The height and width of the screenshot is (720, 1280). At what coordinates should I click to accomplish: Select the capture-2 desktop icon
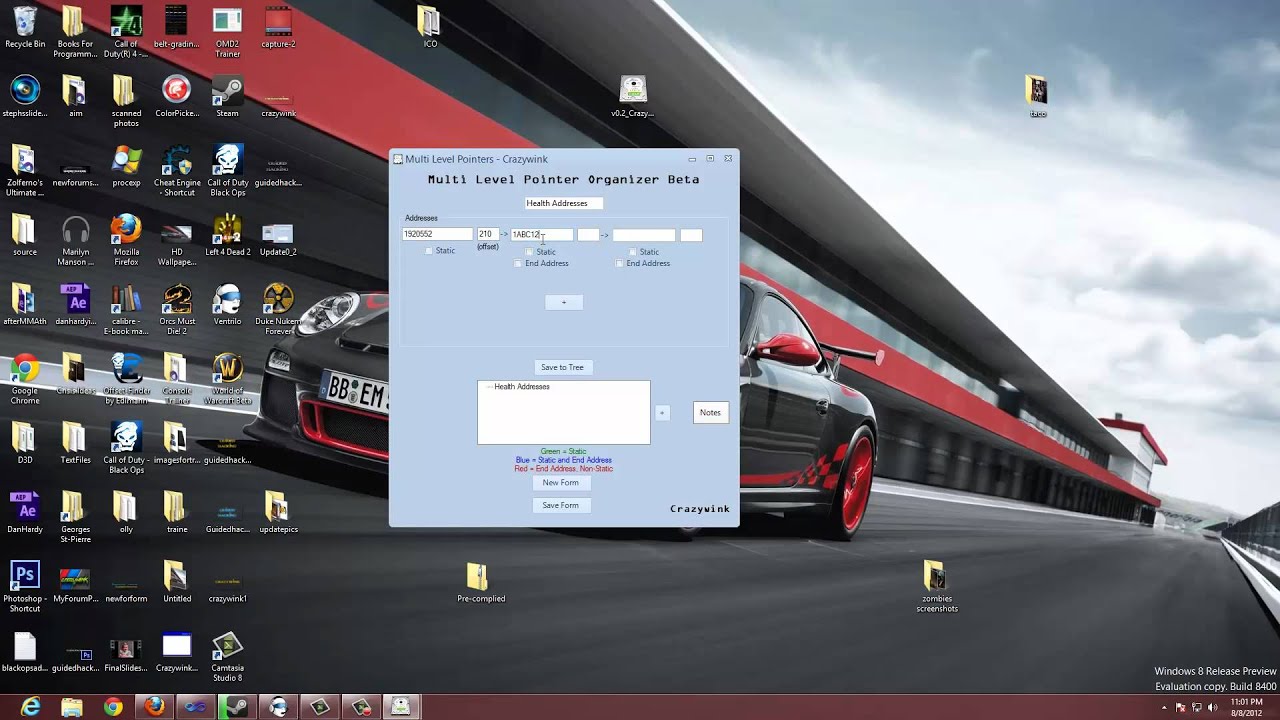tap(278, 27)
